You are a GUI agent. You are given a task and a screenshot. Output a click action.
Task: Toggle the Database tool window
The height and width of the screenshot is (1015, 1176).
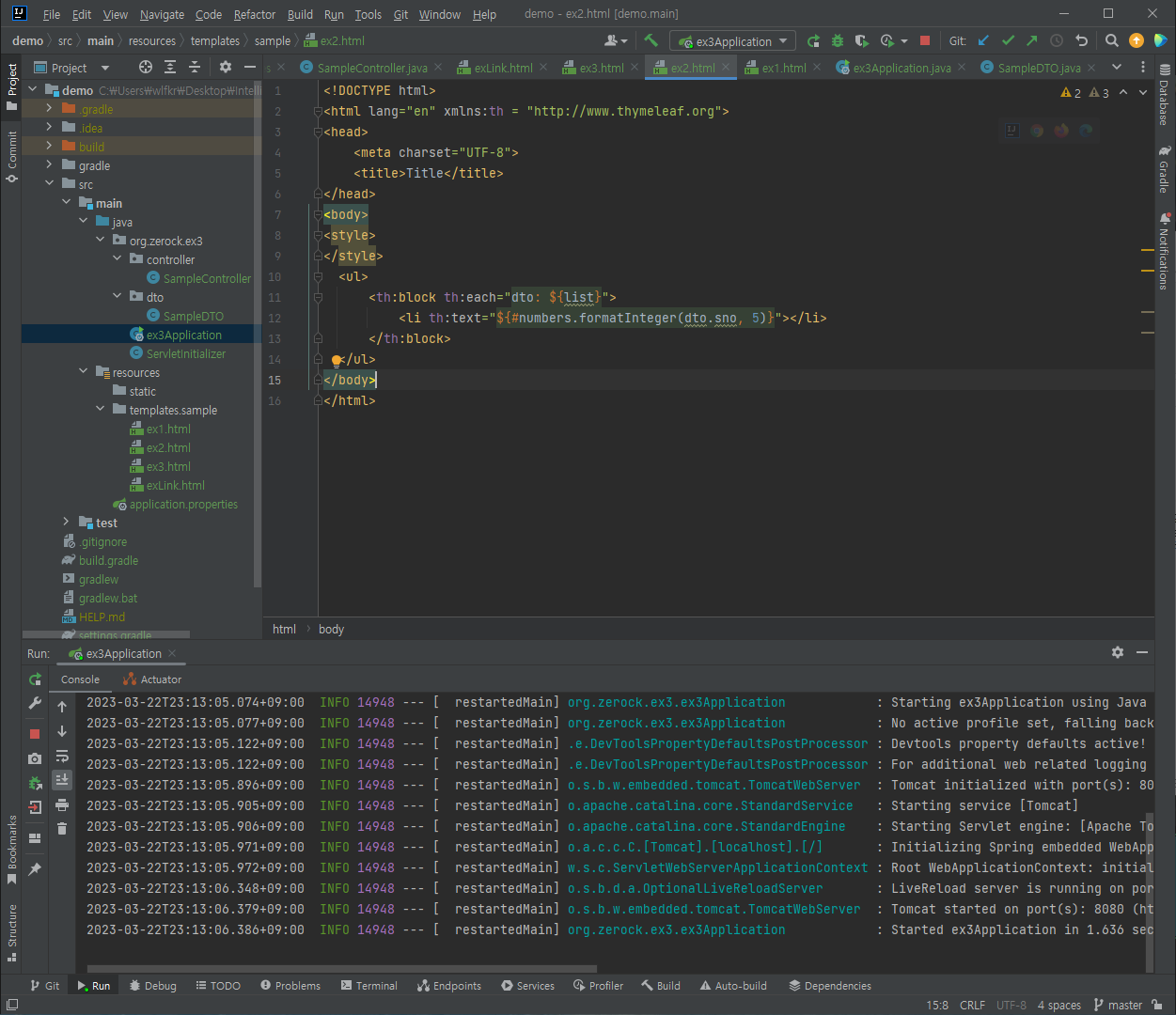(1165, 95)
